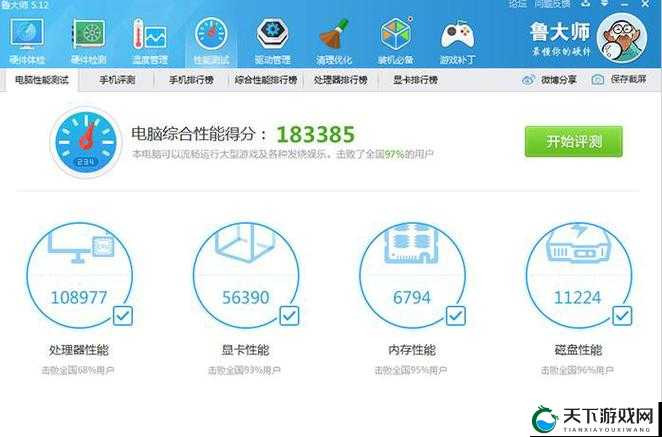
Task: Open 驱动管理 driver management
Action: 273,41
